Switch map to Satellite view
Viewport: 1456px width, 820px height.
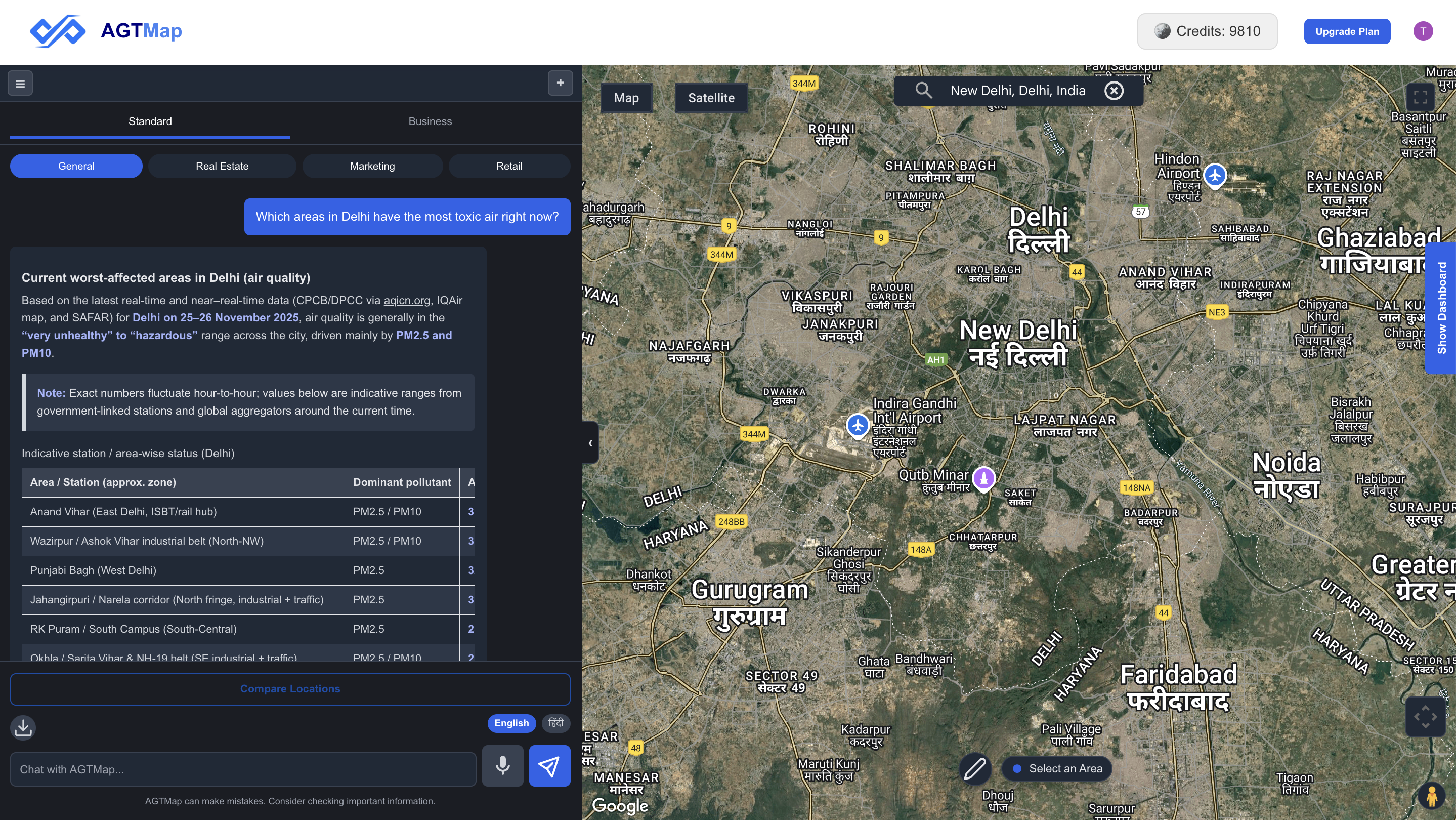(711, 98)
